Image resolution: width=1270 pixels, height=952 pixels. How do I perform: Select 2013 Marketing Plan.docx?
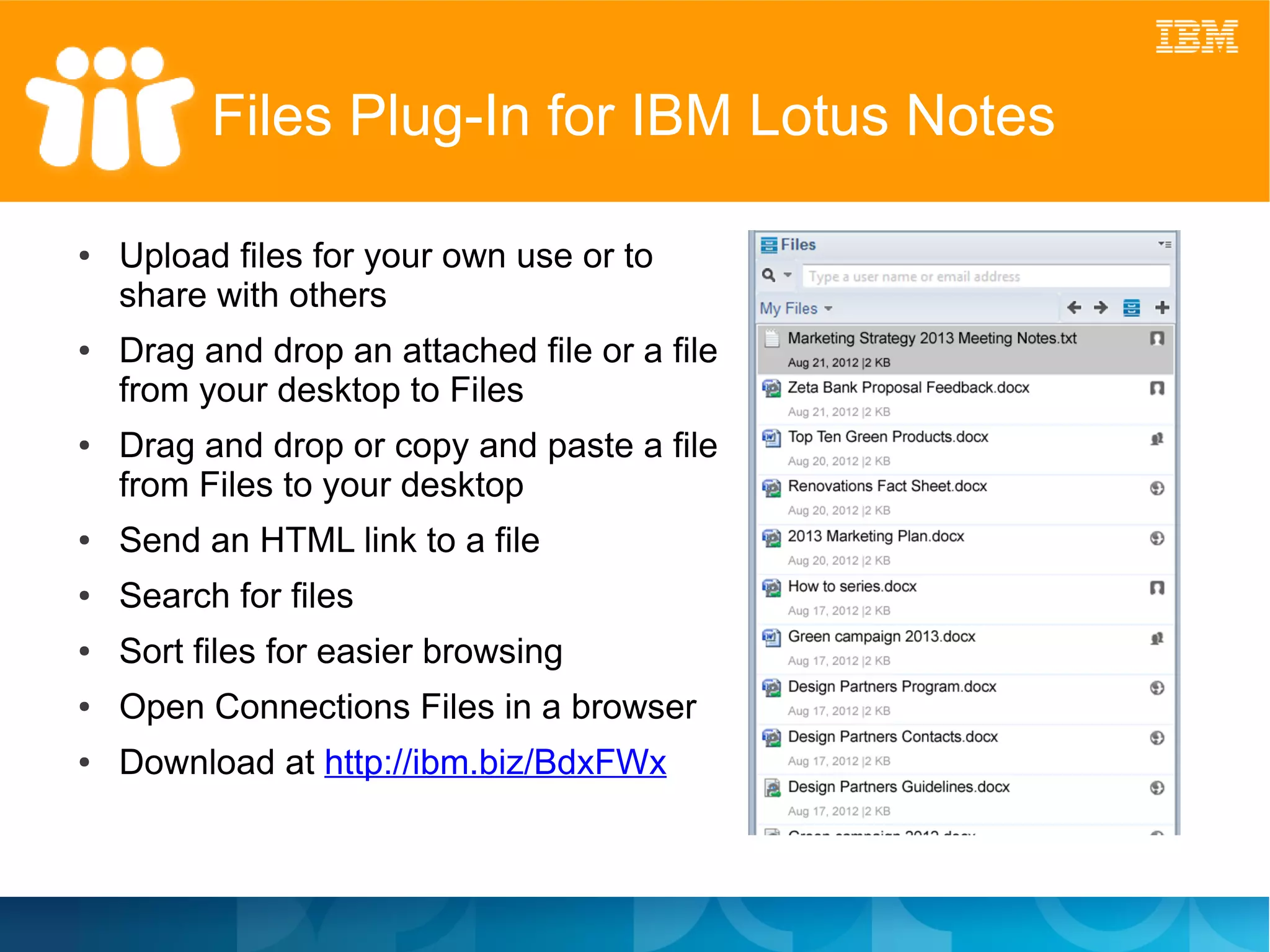965,549
